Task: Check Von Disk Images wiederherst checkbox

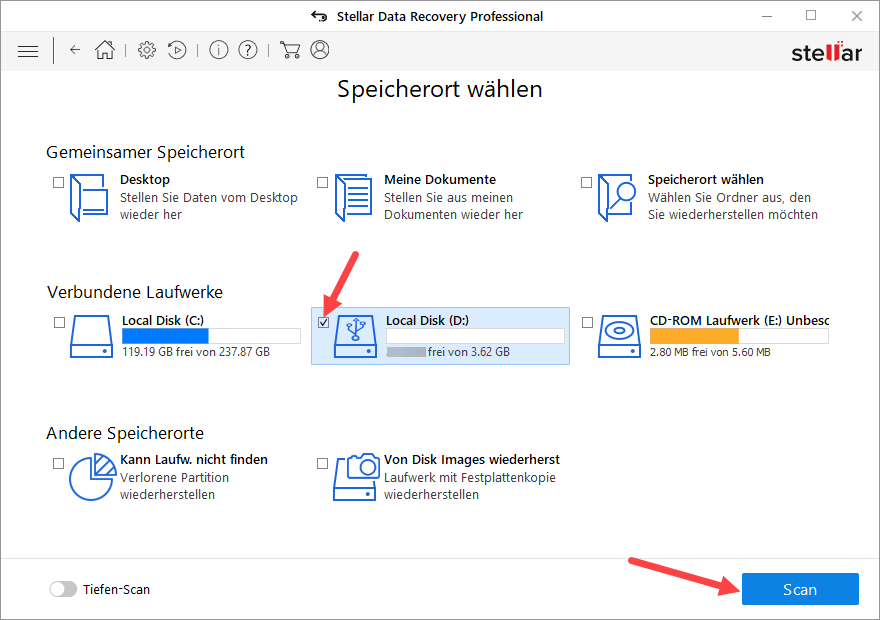Action: [x=322, y=463]
